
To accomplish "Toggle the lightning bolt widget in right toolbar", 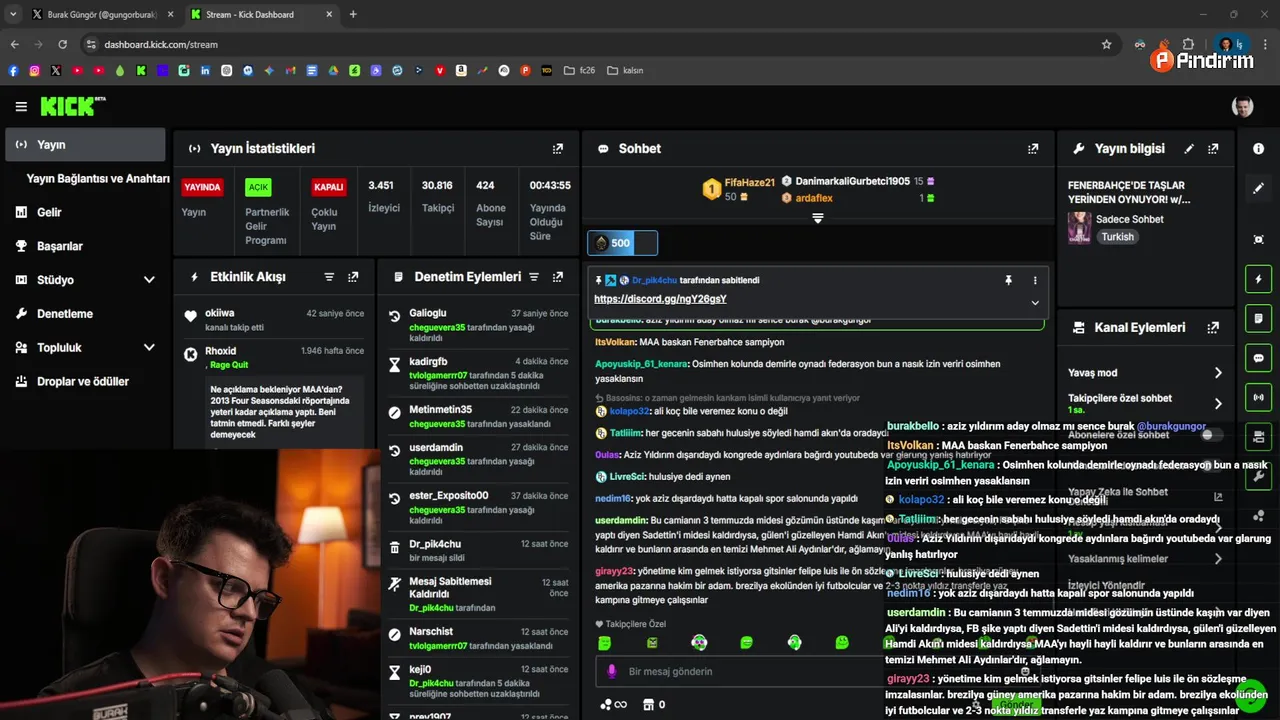I will [1258, 279].
